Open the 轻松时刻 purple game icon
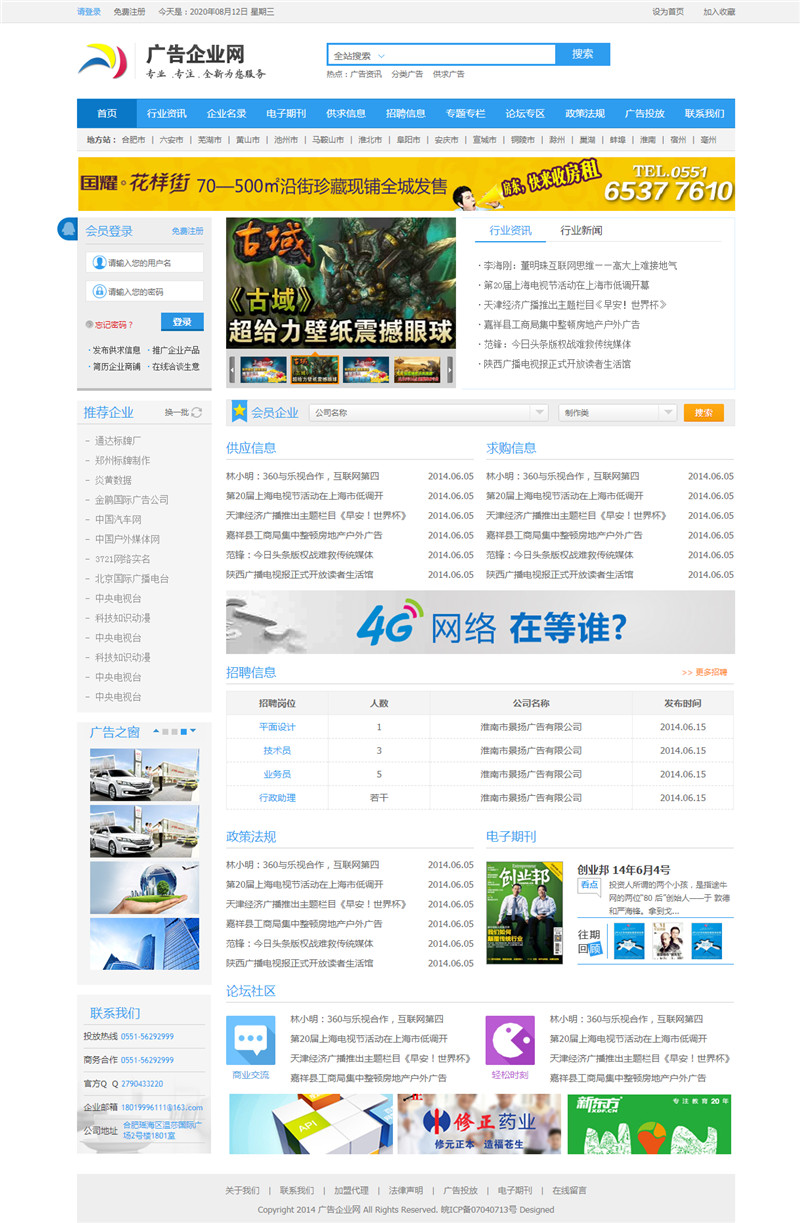 click(510, 1041)
